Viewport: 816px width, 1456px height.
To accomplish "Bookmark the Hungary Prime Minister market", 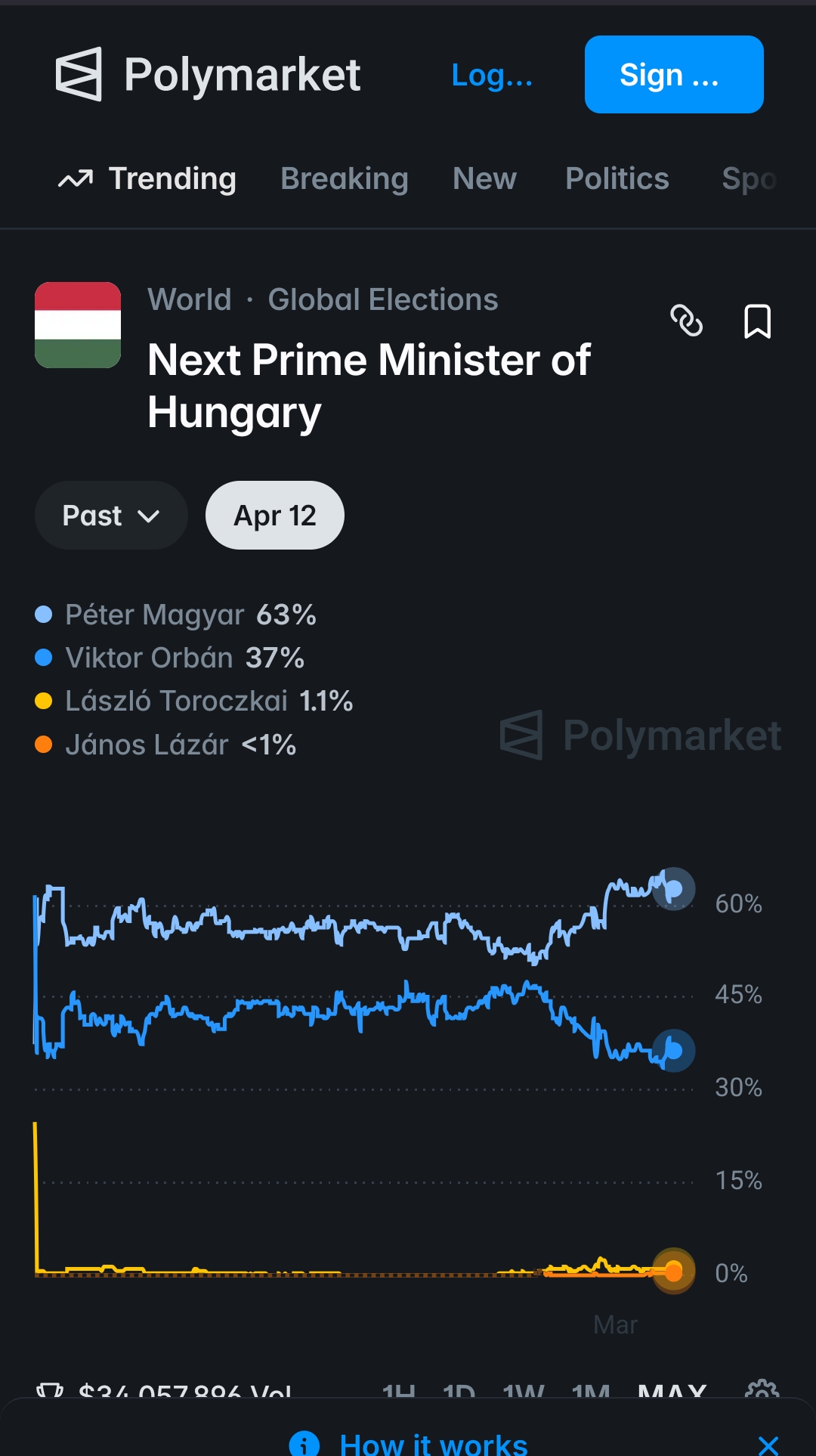I will coord(757,321).
